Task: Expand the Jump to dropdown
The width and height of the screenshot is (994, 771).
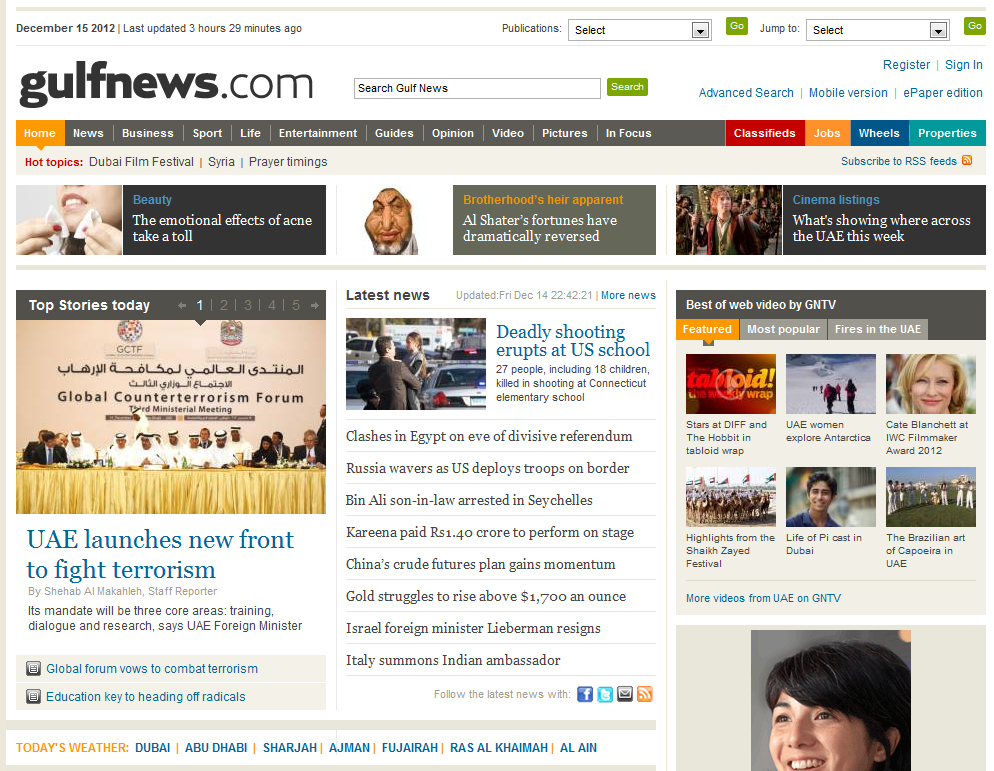Action: click(877, 30)
